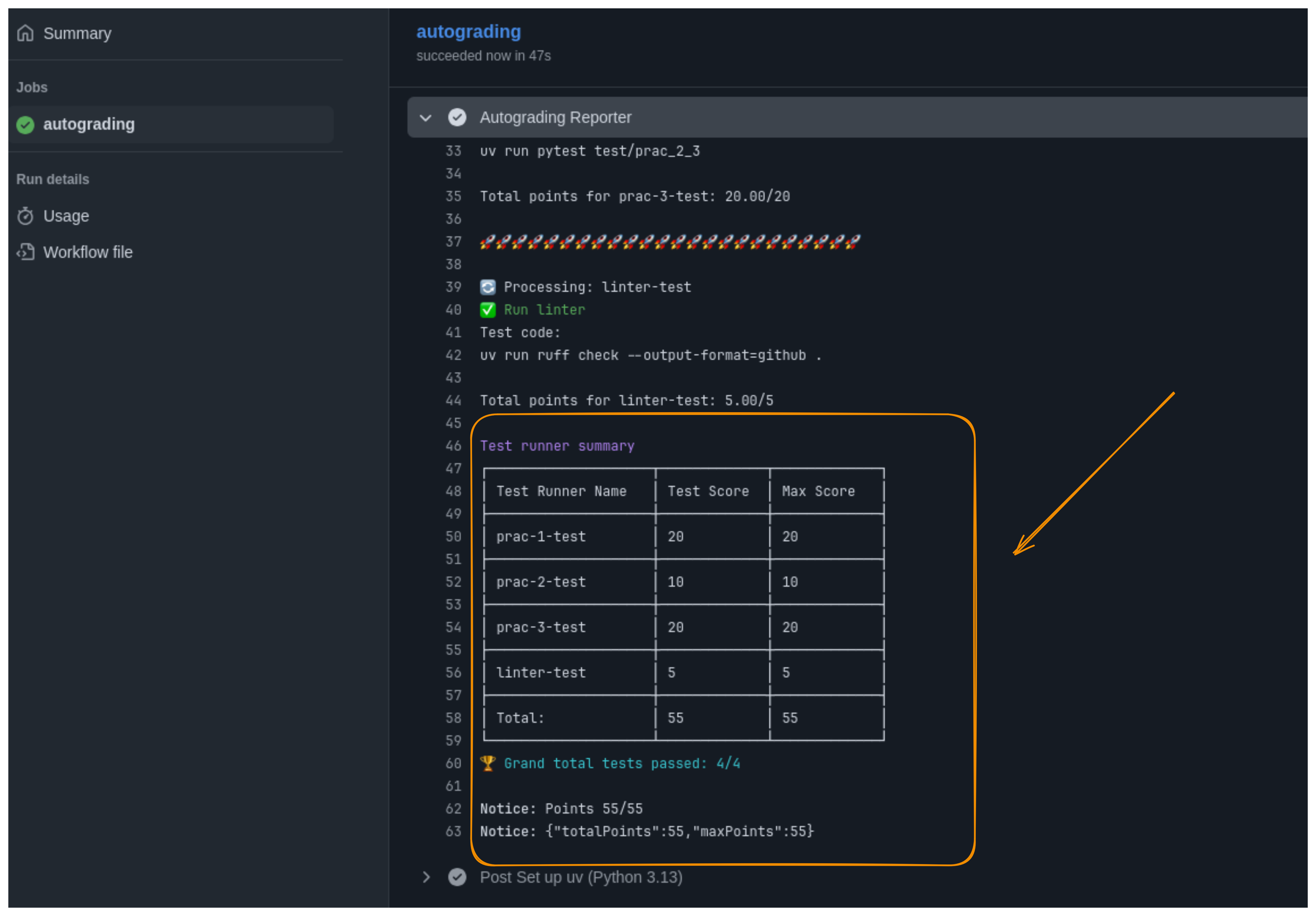Click the autograding job title heading
1316x916 pixels.
pos(468,32)
